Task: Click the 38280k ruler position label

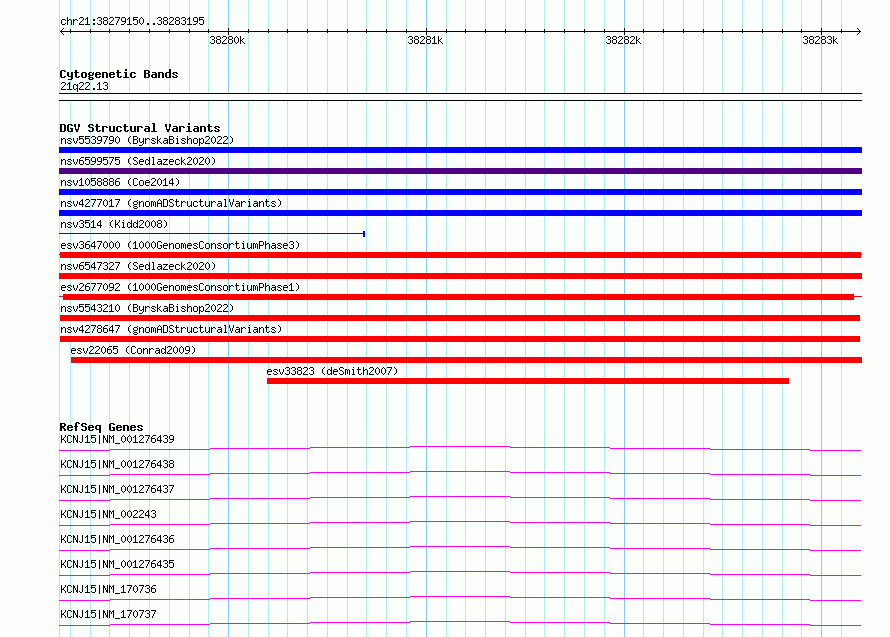Action: [x=227, y=40]
